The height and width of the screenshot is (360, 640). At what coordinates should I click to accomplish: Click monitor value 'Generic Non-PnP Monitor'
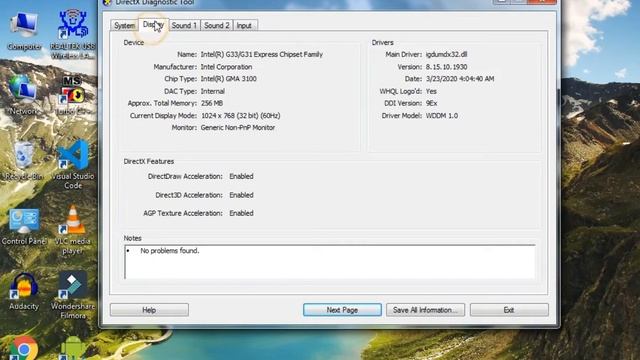click(238, 127)
